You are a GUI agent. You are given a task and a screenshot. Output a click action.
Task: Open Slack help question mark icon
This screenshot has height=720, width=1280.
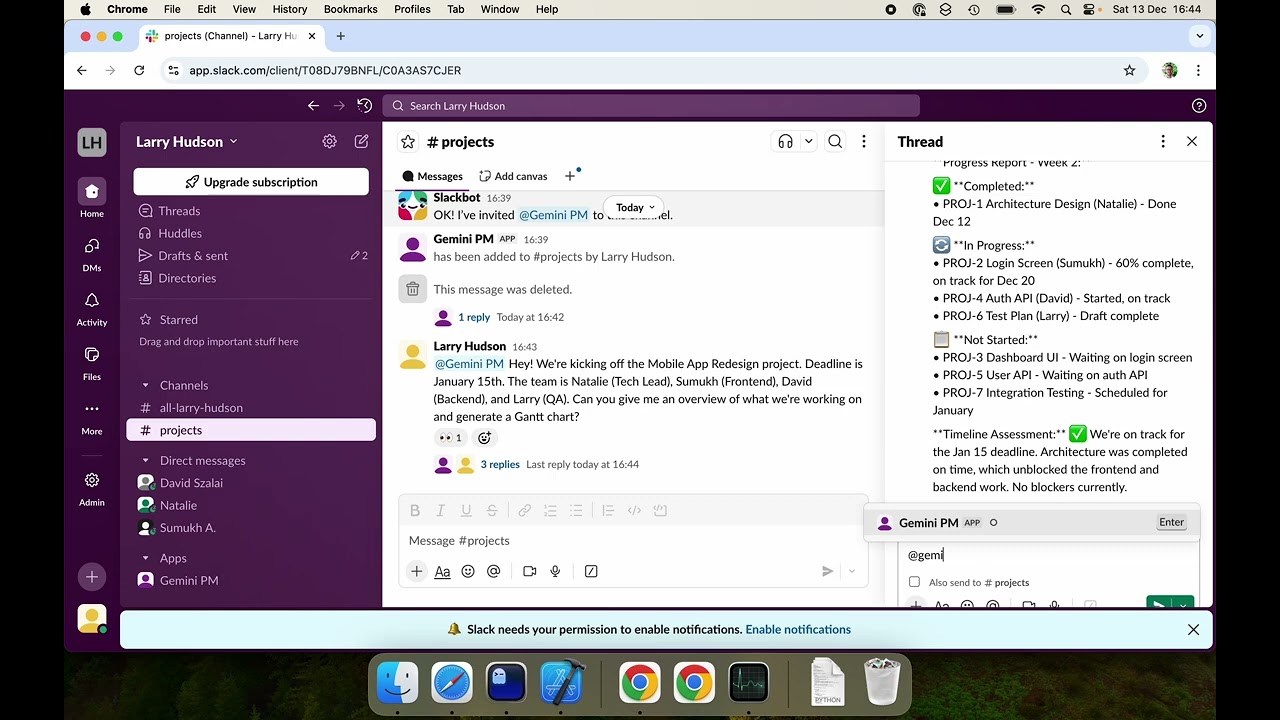(x=1199, y=106)
